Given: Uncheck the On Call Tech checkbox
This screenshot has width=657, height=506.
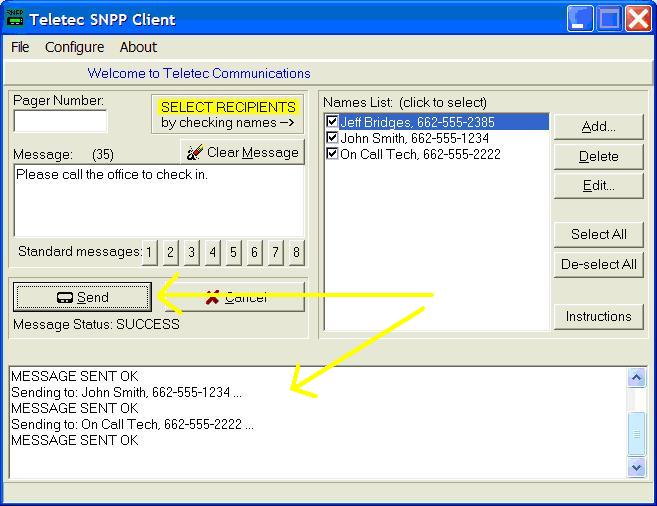Looking at the screenshot, I should tap(332, 153).
